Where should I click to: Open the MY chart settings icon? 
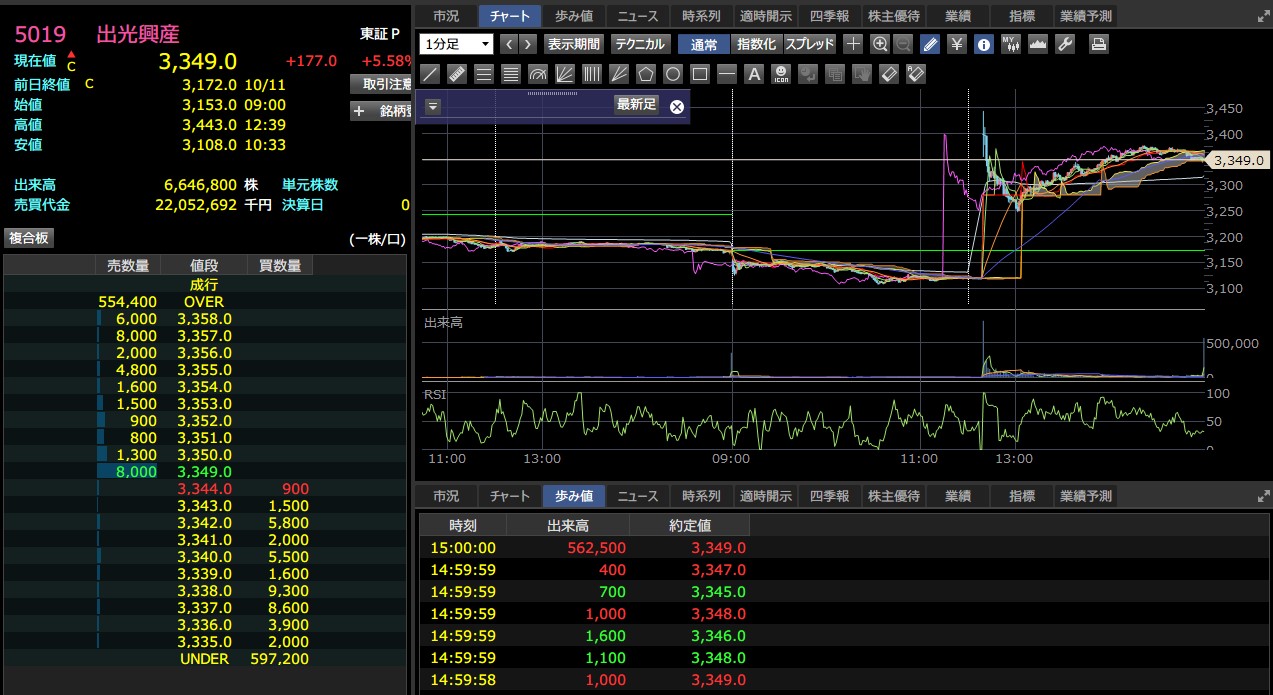coord(1010,44)
